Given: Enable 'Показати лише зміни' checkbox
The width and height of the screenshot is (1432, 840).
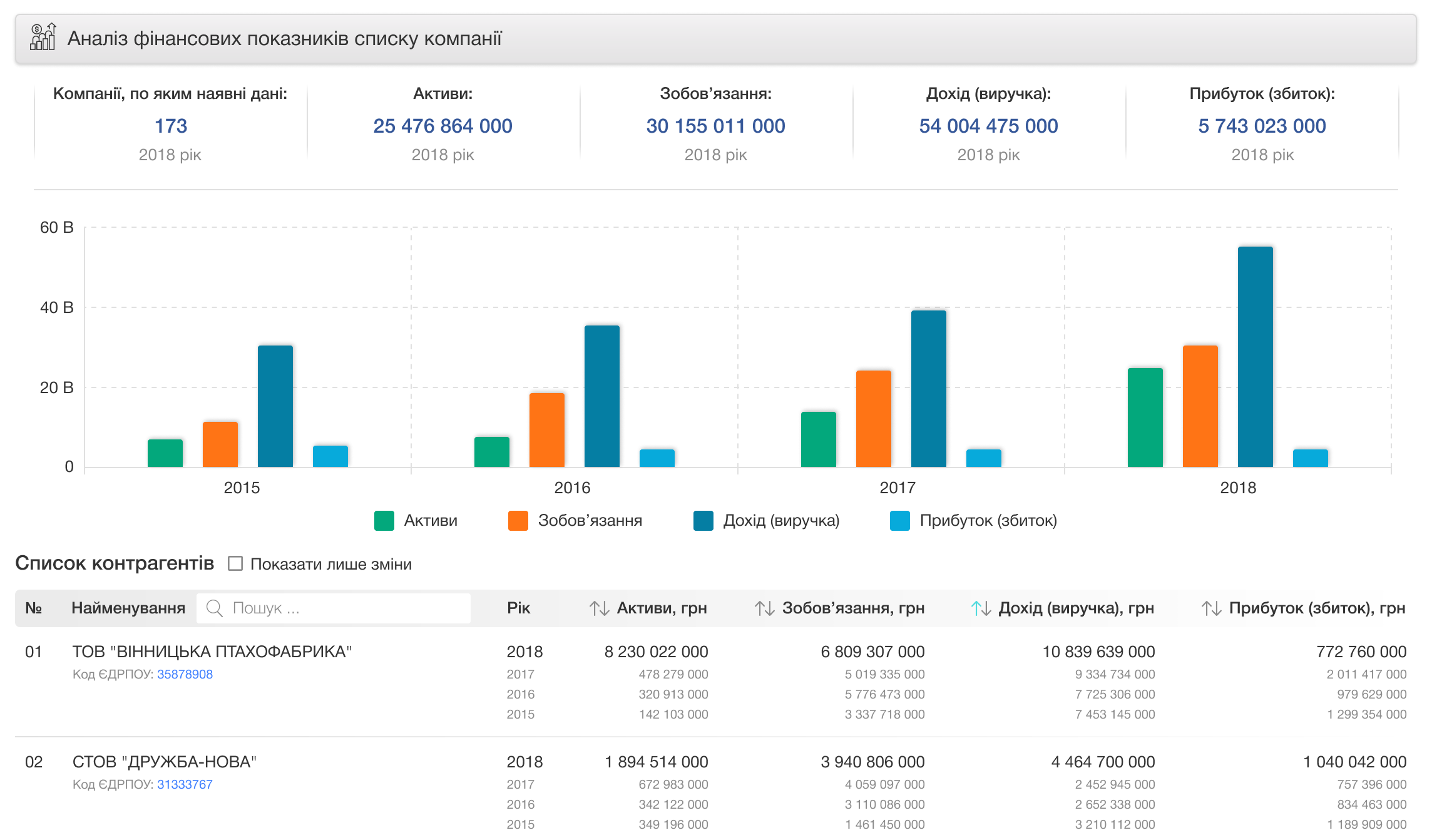Looking at the screenshot, I should [x=235, y=563].
